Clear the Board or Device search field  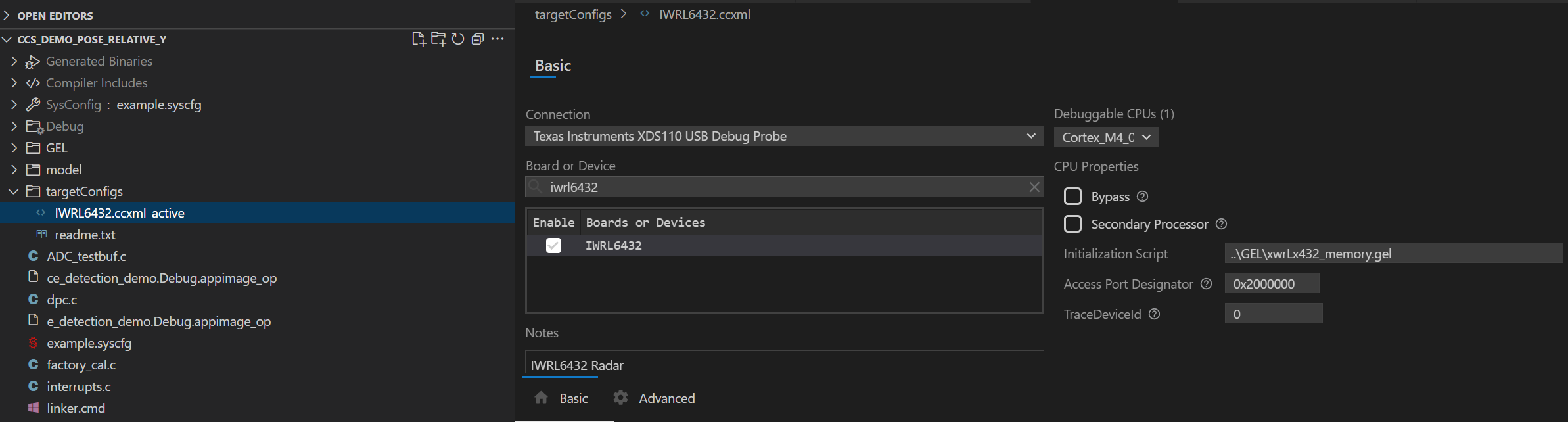point(1034,187)
